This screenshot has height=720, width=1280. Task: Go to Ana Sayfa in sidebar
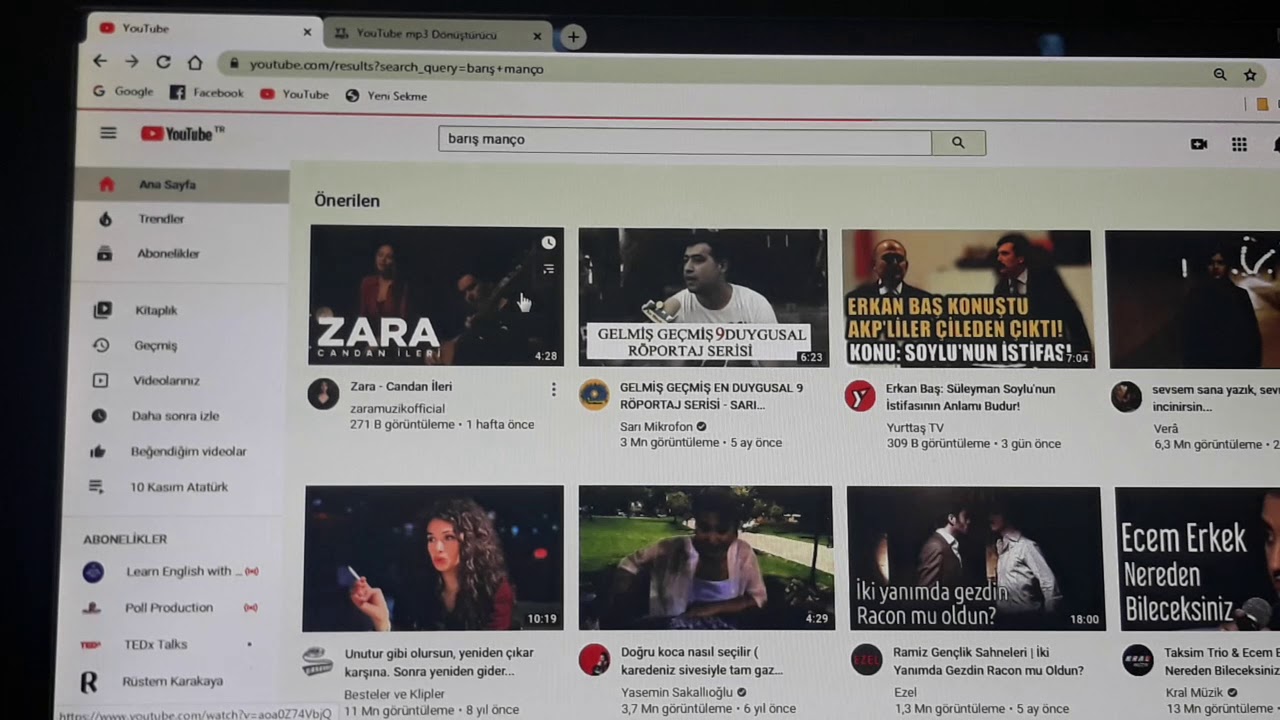(x=182, y=185)
